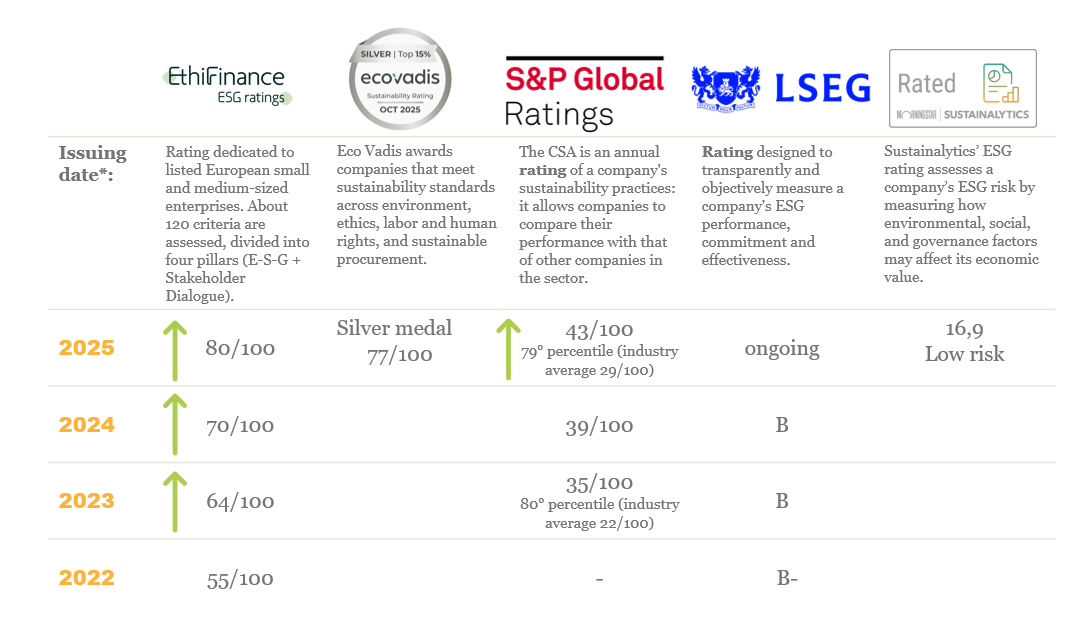Click the green up arrow beside 80/100

tap(175, 350)
